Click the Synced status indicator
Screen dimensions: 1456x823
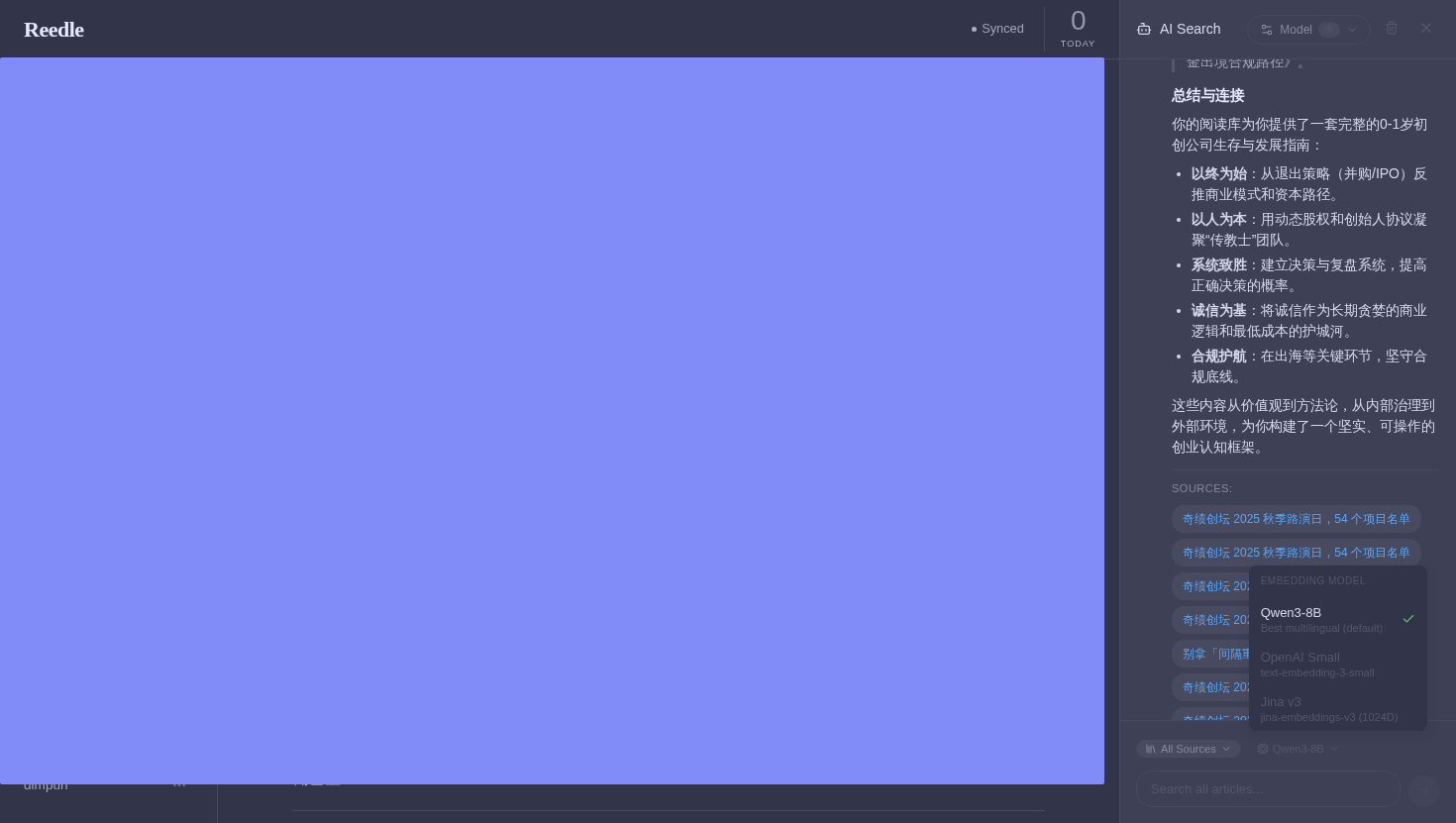click(997, 29)
